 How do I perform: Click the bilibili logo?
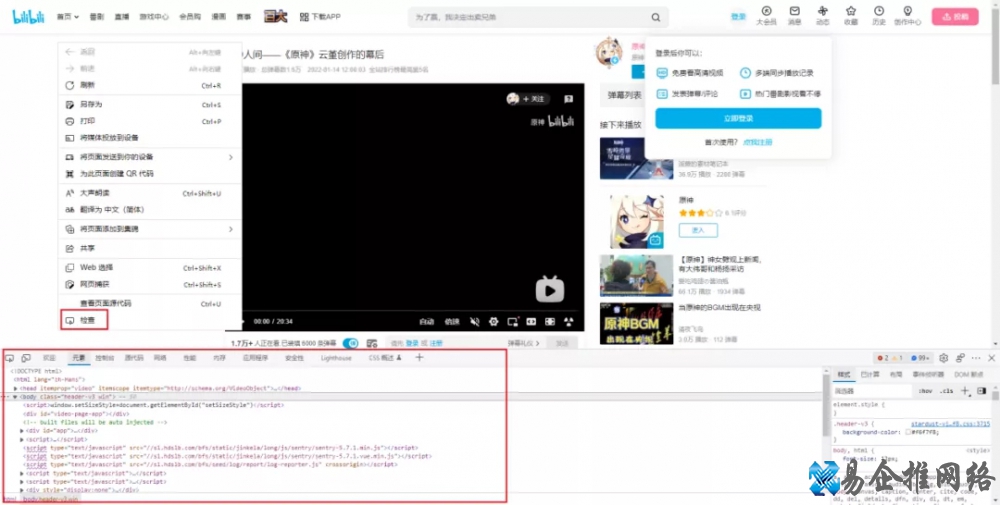point(28,17)
